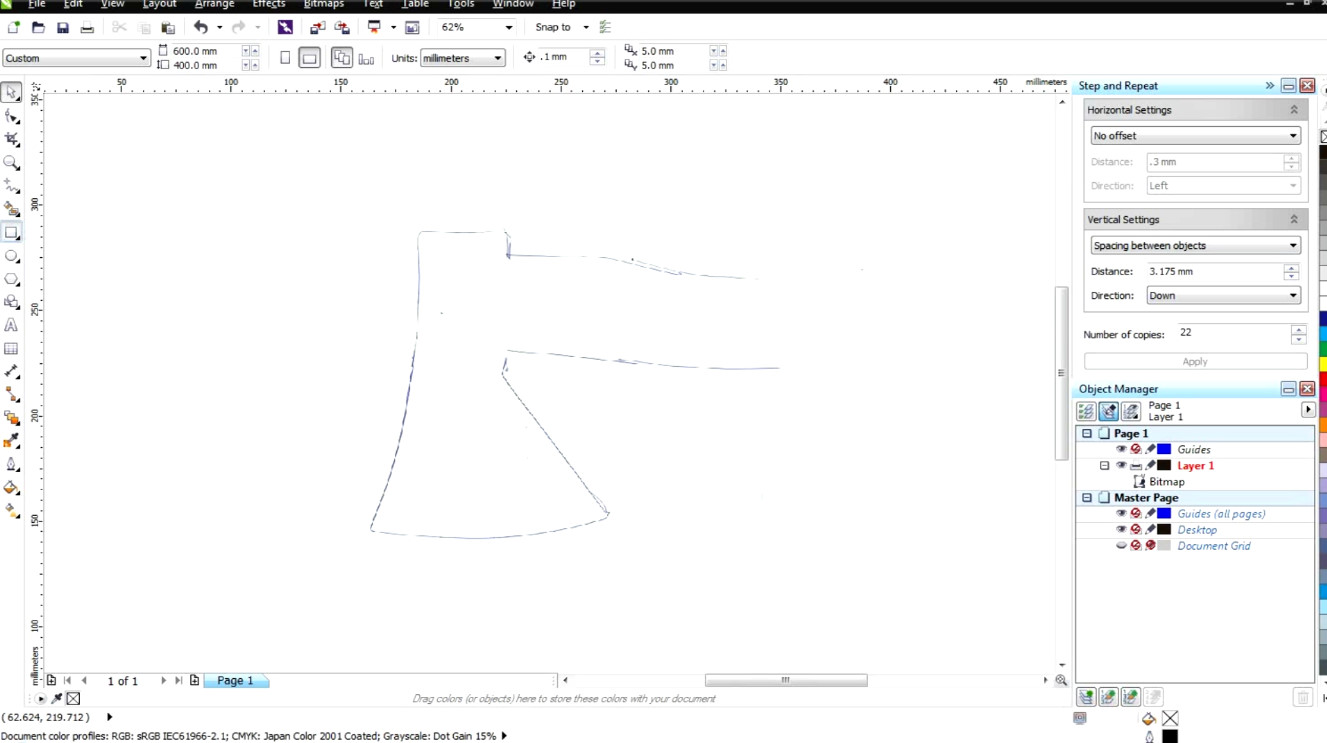Viewport: 1327px width, 743px height.
Task: Select the Pick tool in toolbox
Action: coord(11,92)
